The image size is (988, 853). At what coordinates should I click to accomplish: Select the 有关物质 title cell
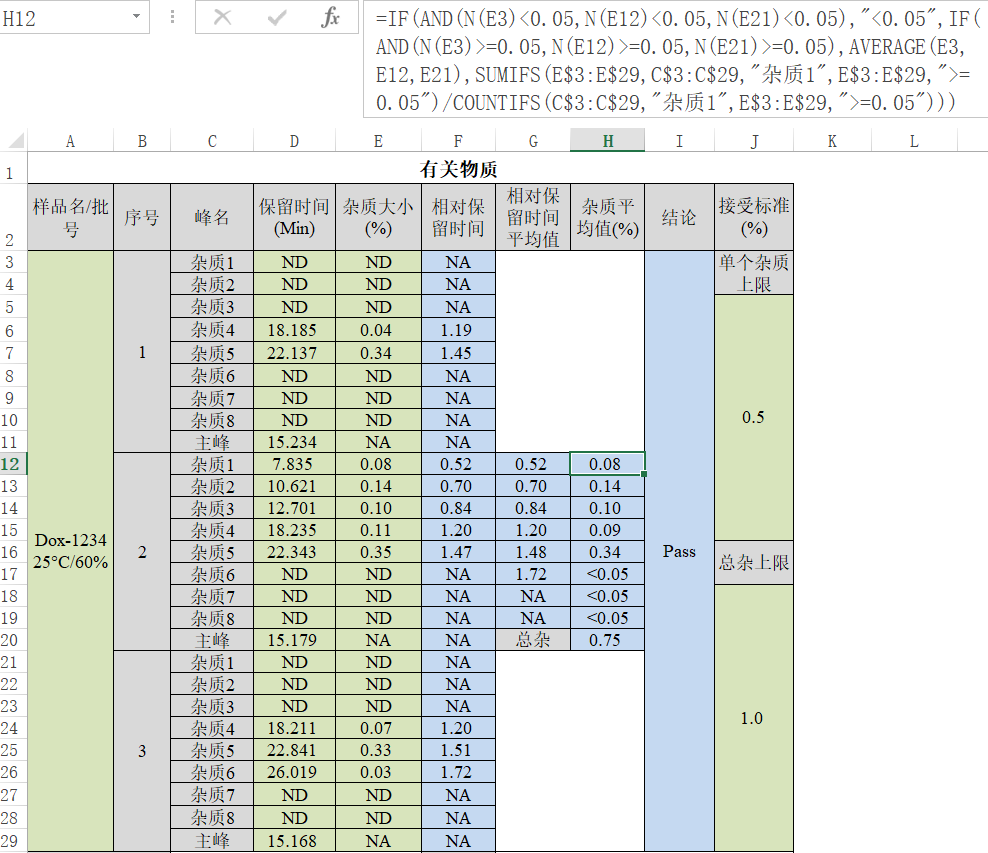458,171
